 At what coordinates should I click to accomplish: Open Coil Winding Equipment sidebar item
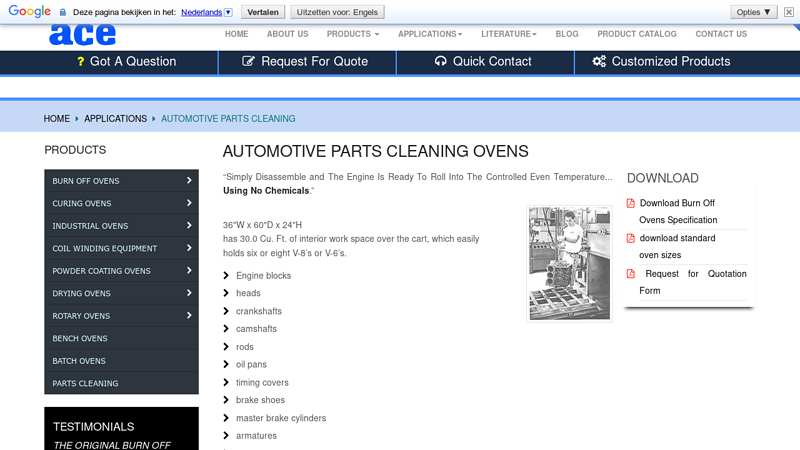pyautogui.click(x=121, y=248)
